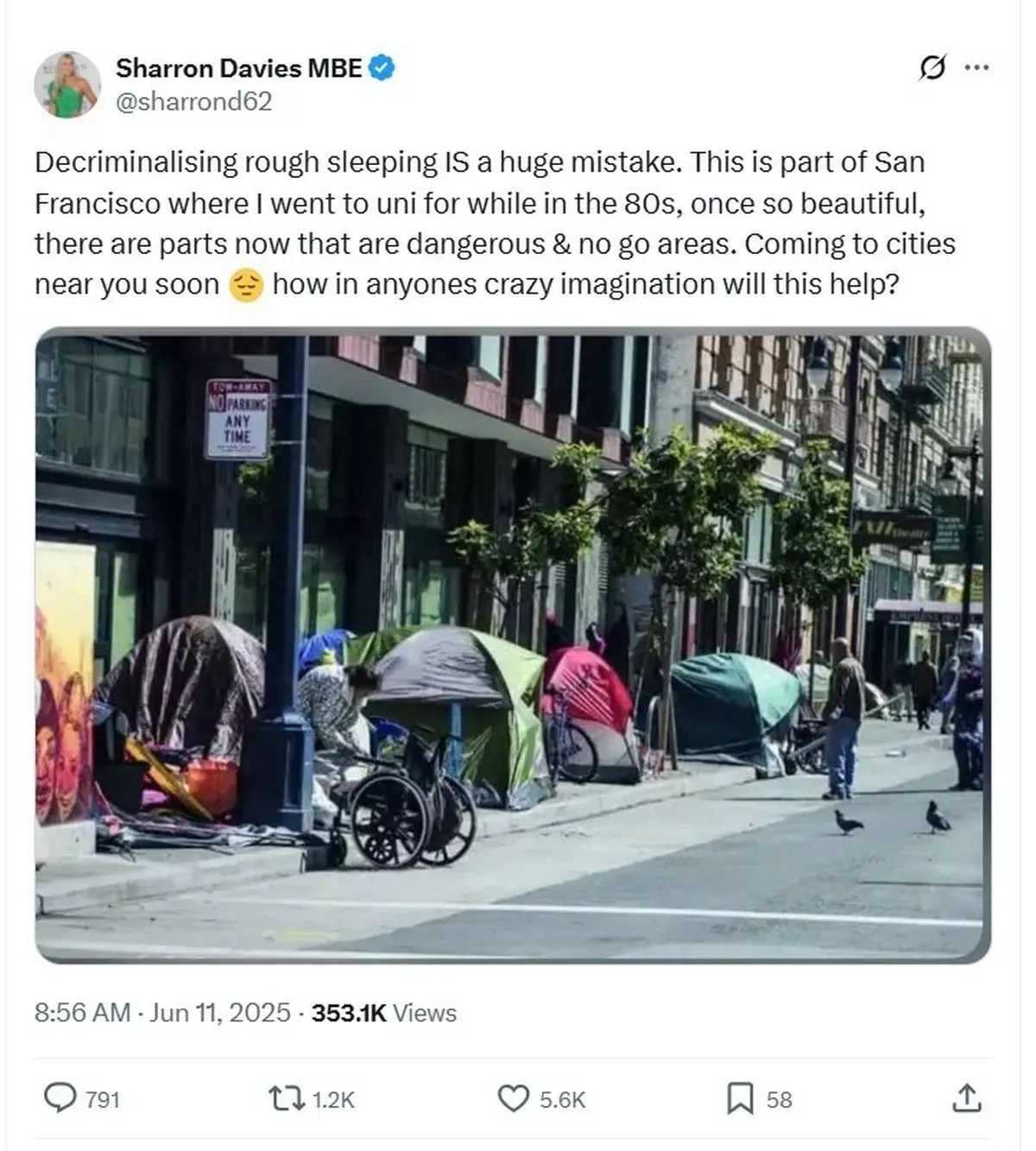The height and width of the screenshot is (1151, 1036).
Task: Click the tweet text about decriminalising rough sleeping
Action: tap(495, 223)
